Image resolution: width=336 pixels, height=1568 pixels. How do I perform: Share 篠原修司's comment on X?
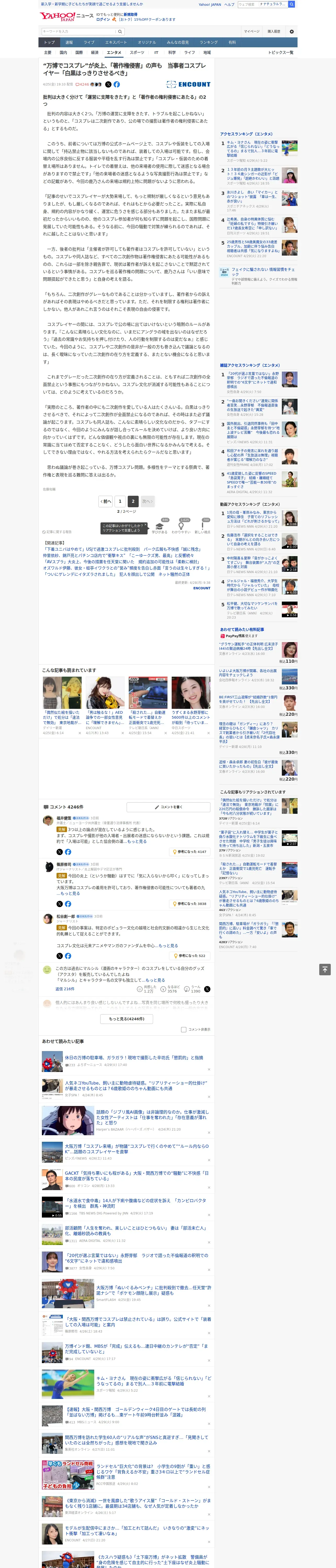pos(60,904)
